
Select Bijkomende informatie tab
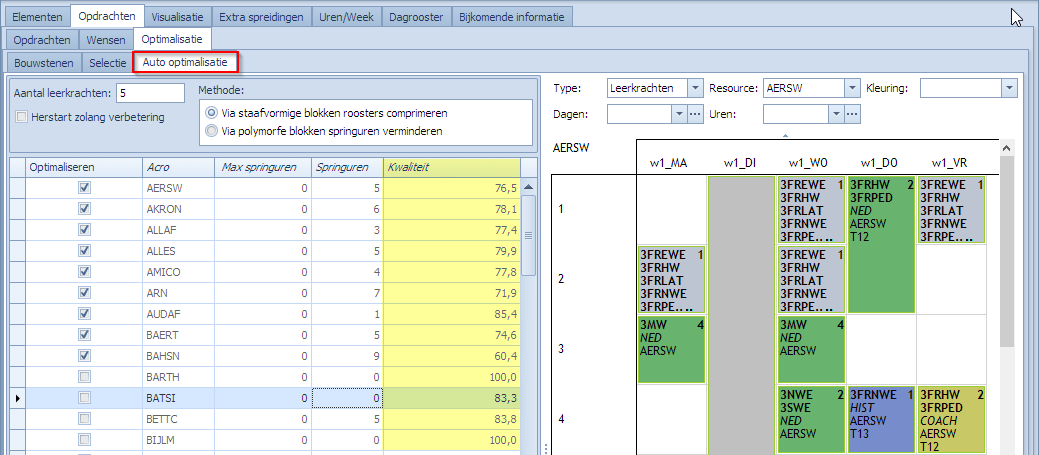[512, 17]
